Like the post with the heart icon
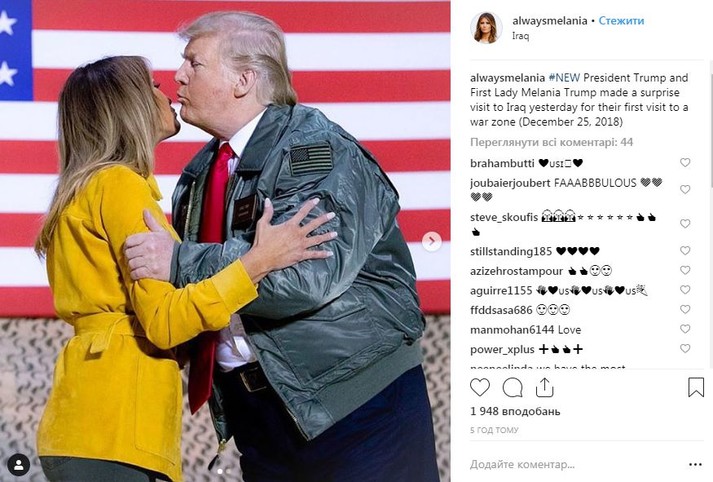 480,388
